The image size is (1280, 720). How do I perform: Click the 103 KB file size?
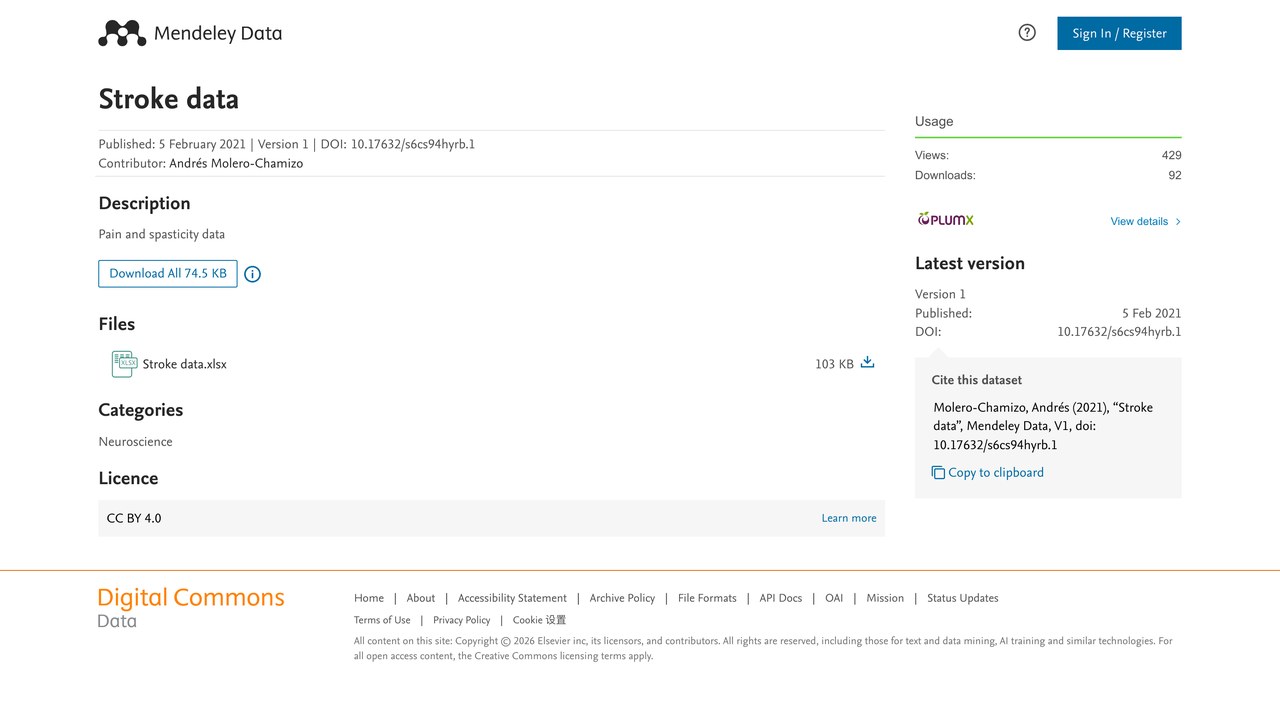pos(834,364)
